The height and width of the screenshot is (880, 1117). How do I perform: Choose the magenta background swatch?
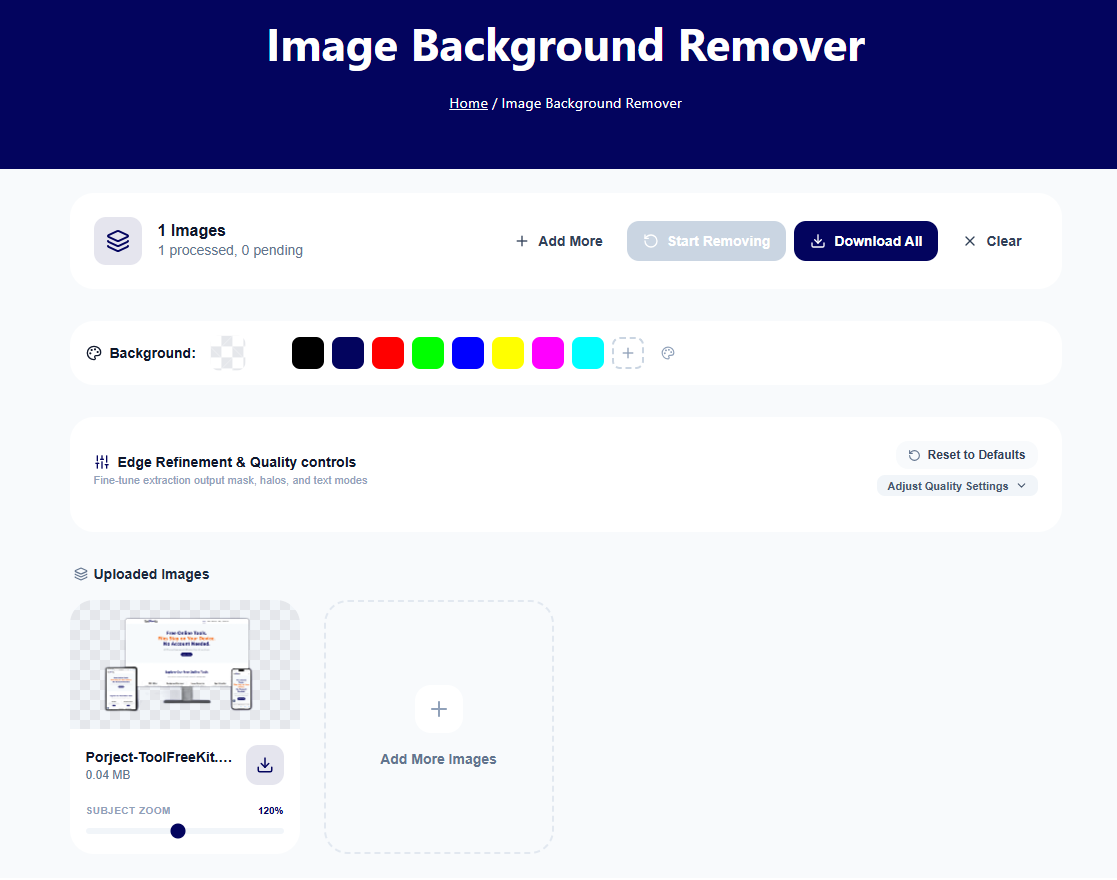pos(548,353)
